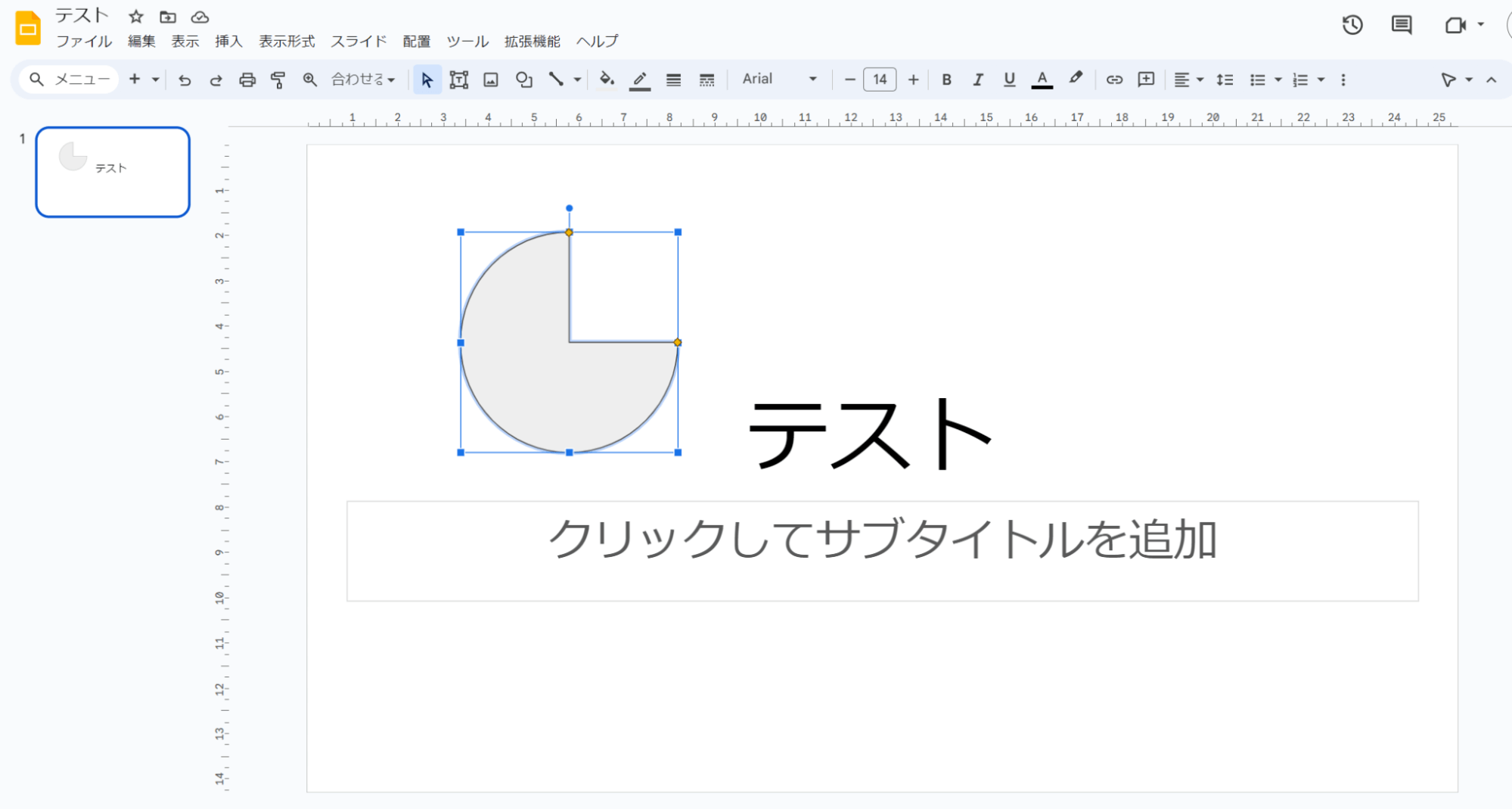Open the version history clock icon
Image resolution: width=1512 pixels, height=809 pixels.
coord(1352,25)
